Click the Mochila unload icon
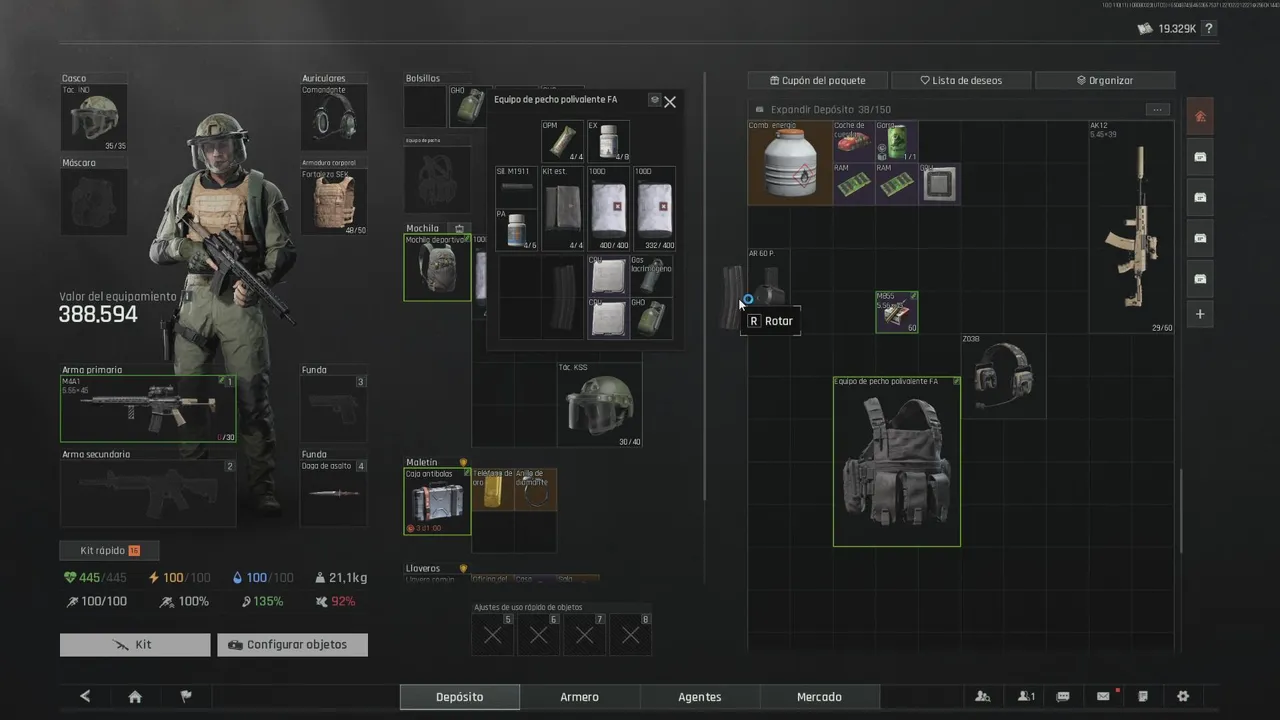The width and height of the screenshot is (1280, 720). click(x=459, y=228)
